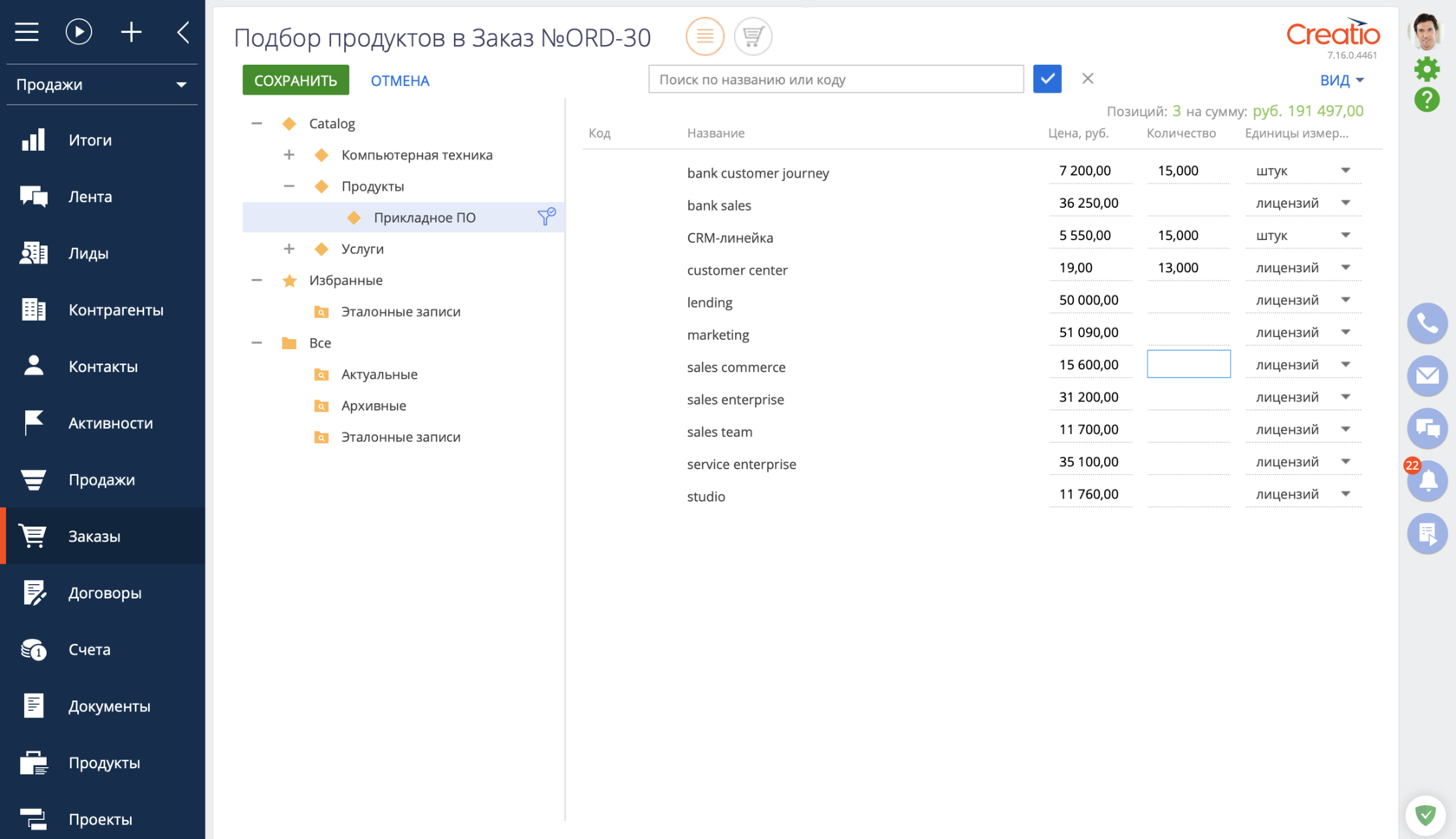1456x839 pixels.
Task: Click the ОТМЕНА cancel button
Action: 400,81
